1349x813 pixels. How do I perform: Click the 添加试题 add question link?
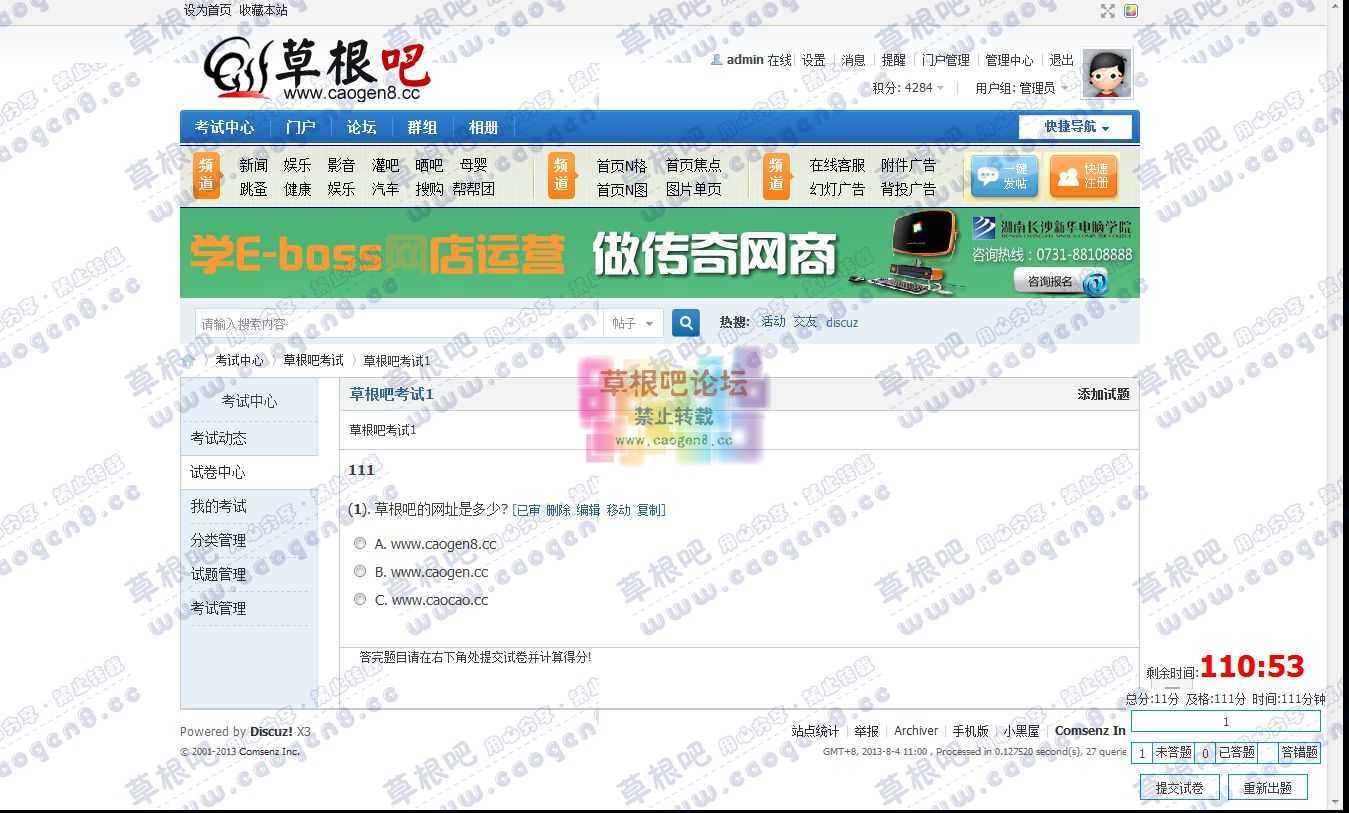(x=1103, y=394)
